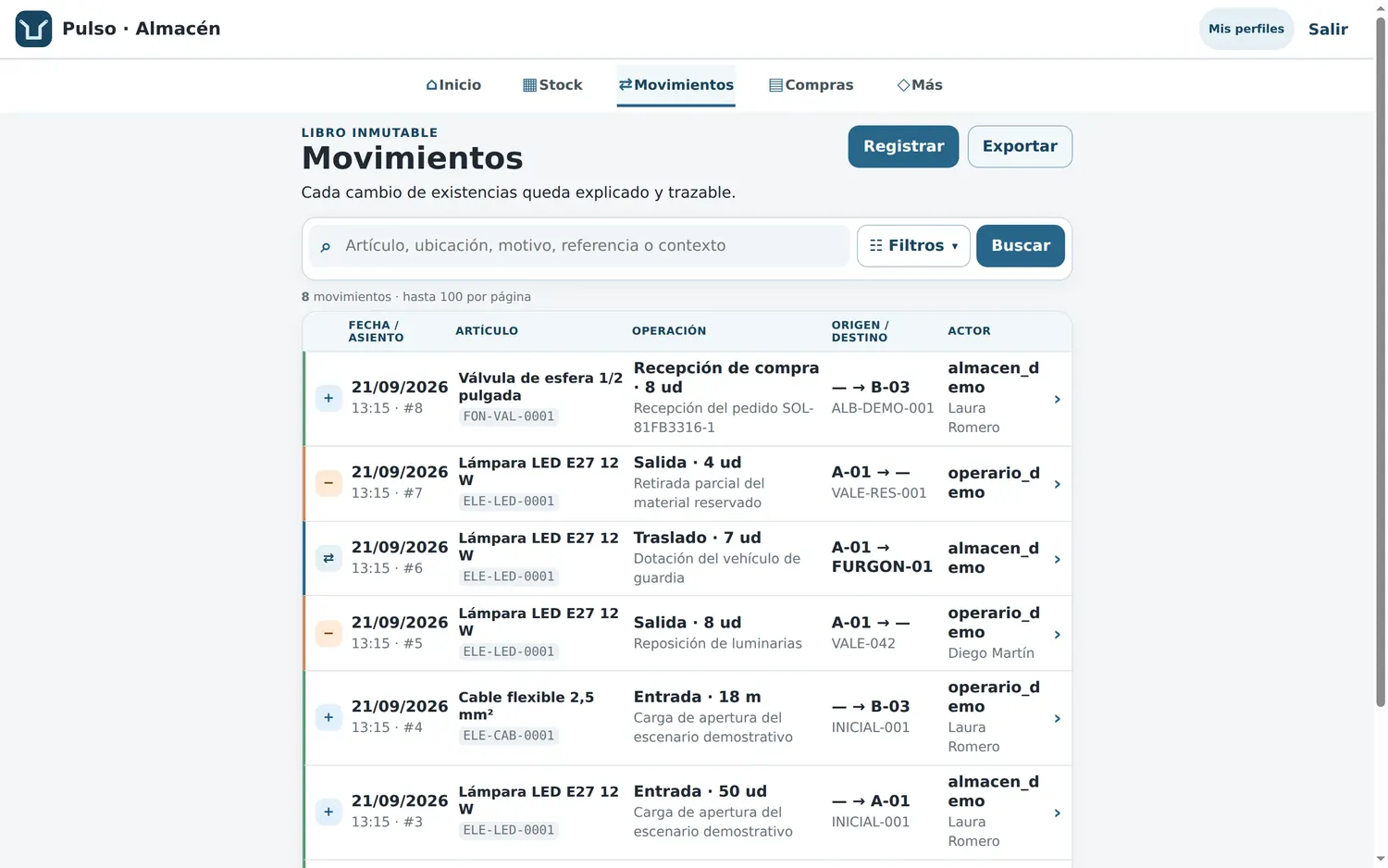
Task: Focus the movement search input field
Action: click(x=579, y=246)
